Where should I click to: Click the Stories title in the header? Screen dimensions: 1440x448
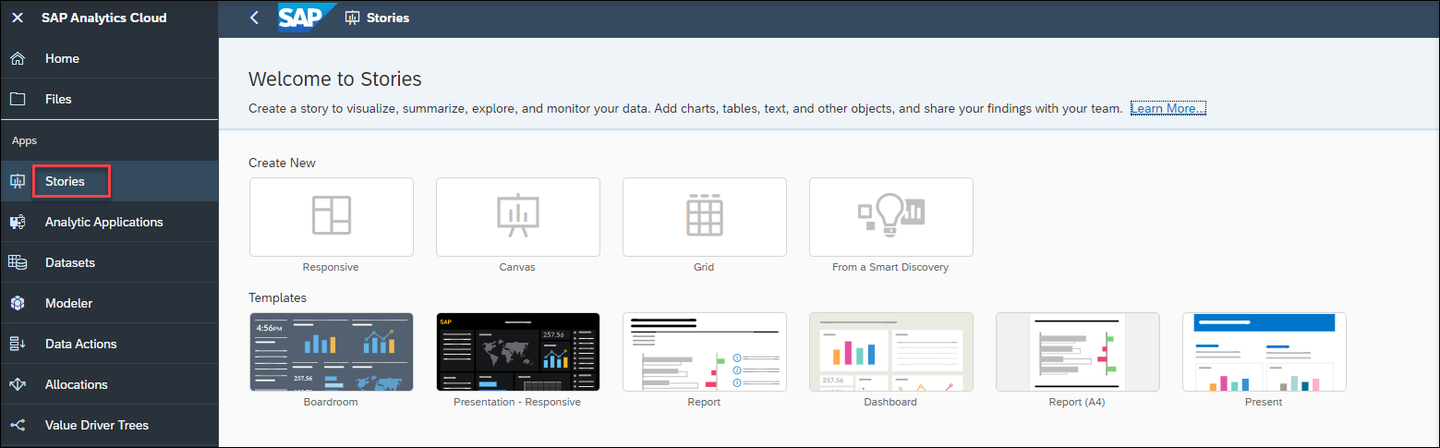pos(388,18)
